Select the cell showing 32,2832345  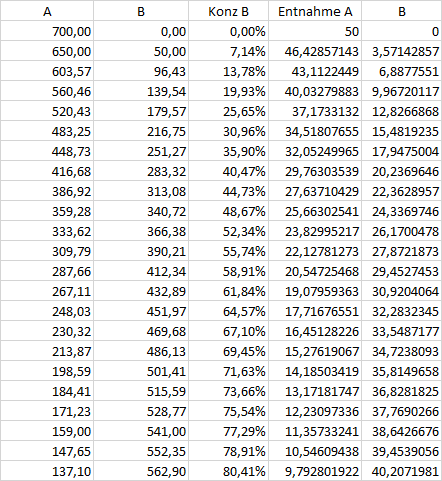coord(402,311)
